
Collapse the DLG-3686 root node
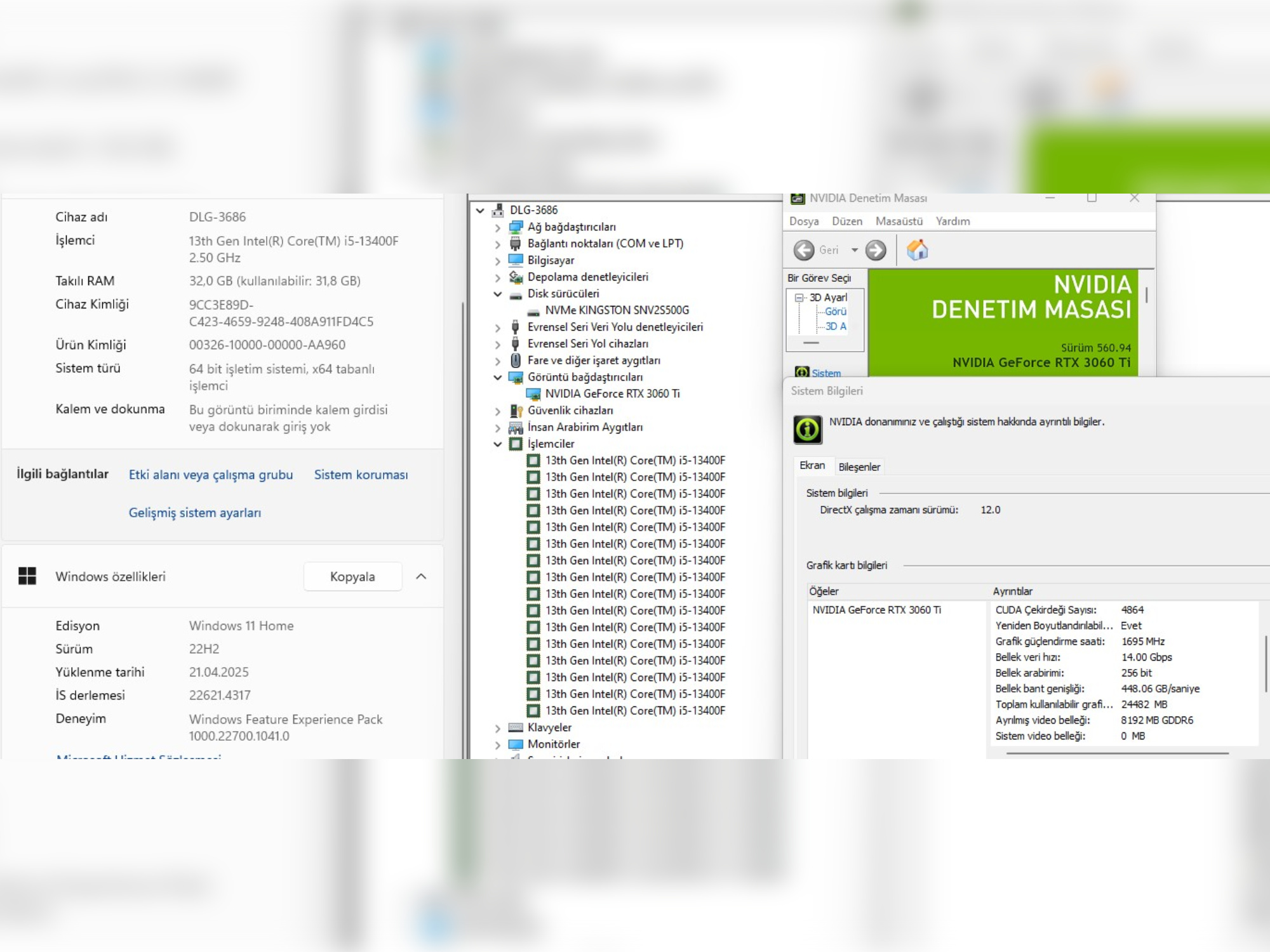coord(480,210)
